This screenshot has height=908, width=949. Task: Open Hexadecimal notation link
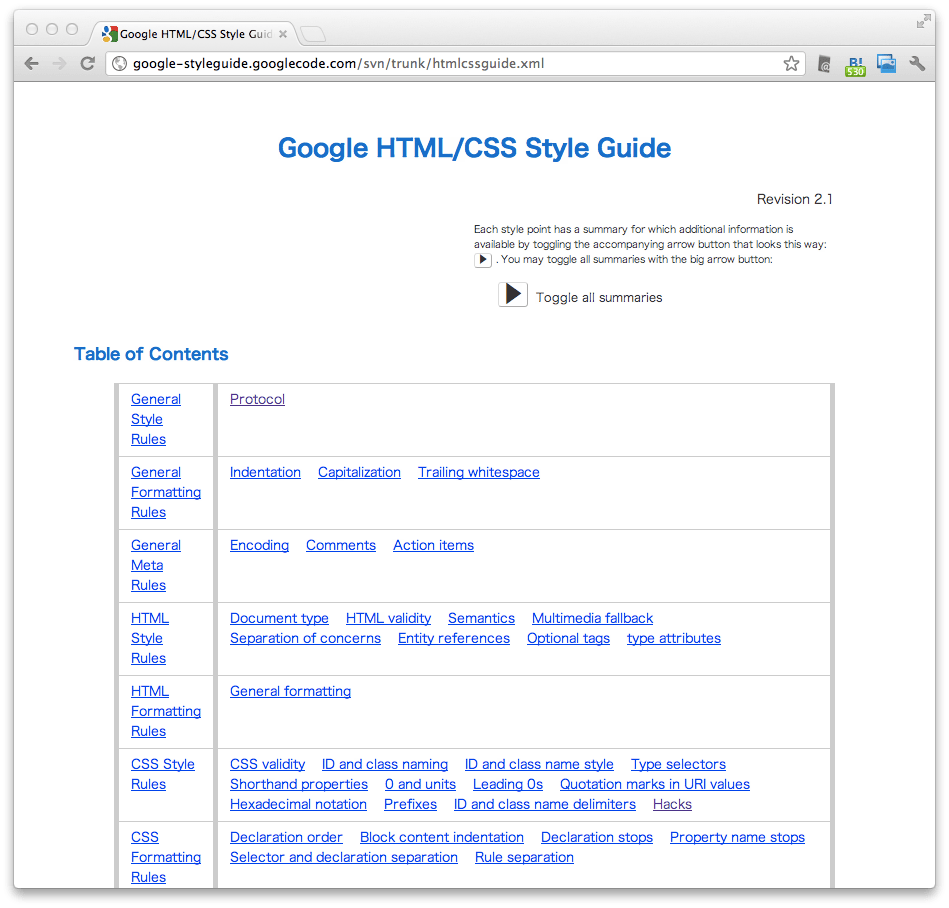(298, 804)
